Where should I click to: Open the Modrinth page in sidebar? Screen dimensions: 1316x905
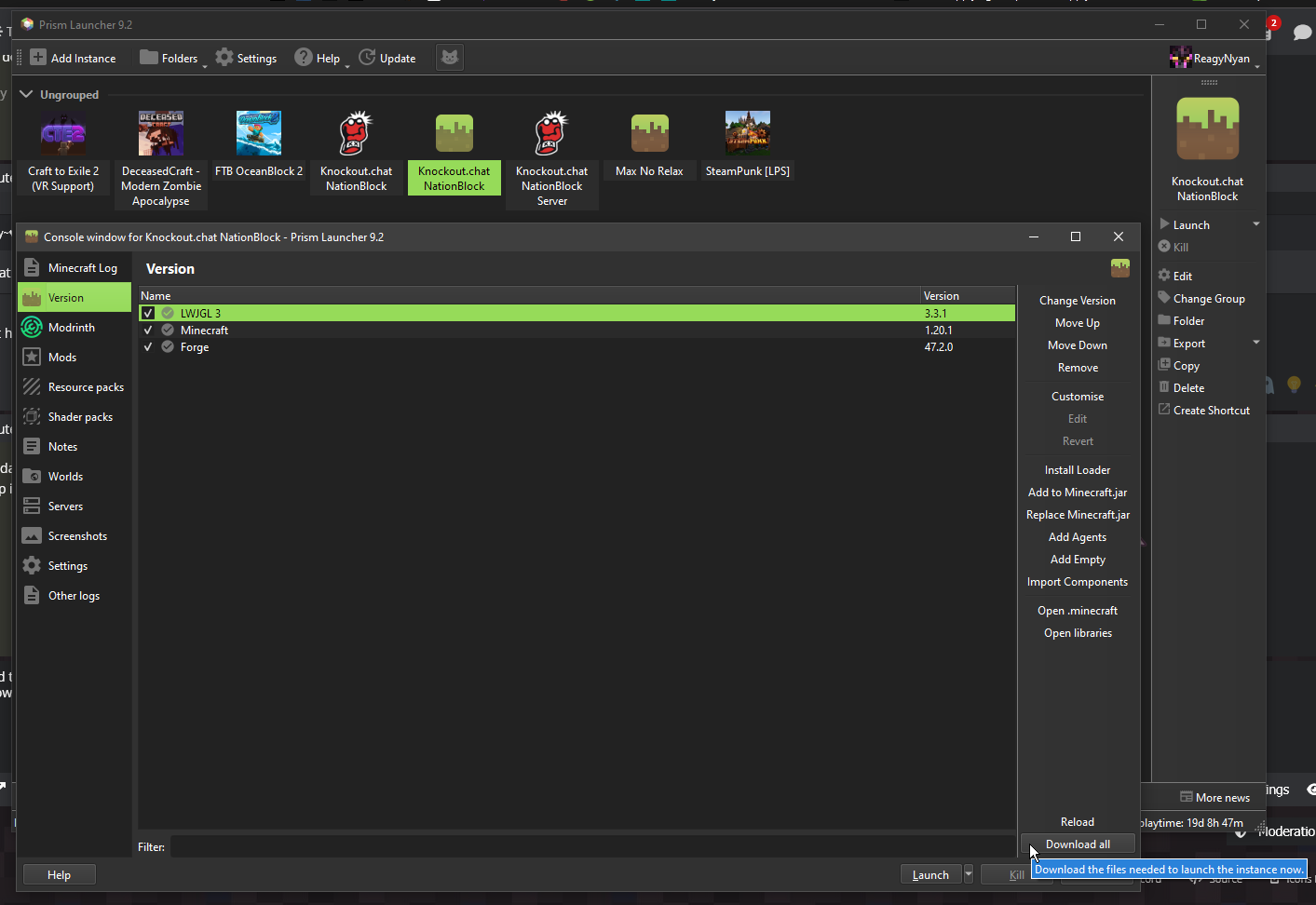pos(75,328)
